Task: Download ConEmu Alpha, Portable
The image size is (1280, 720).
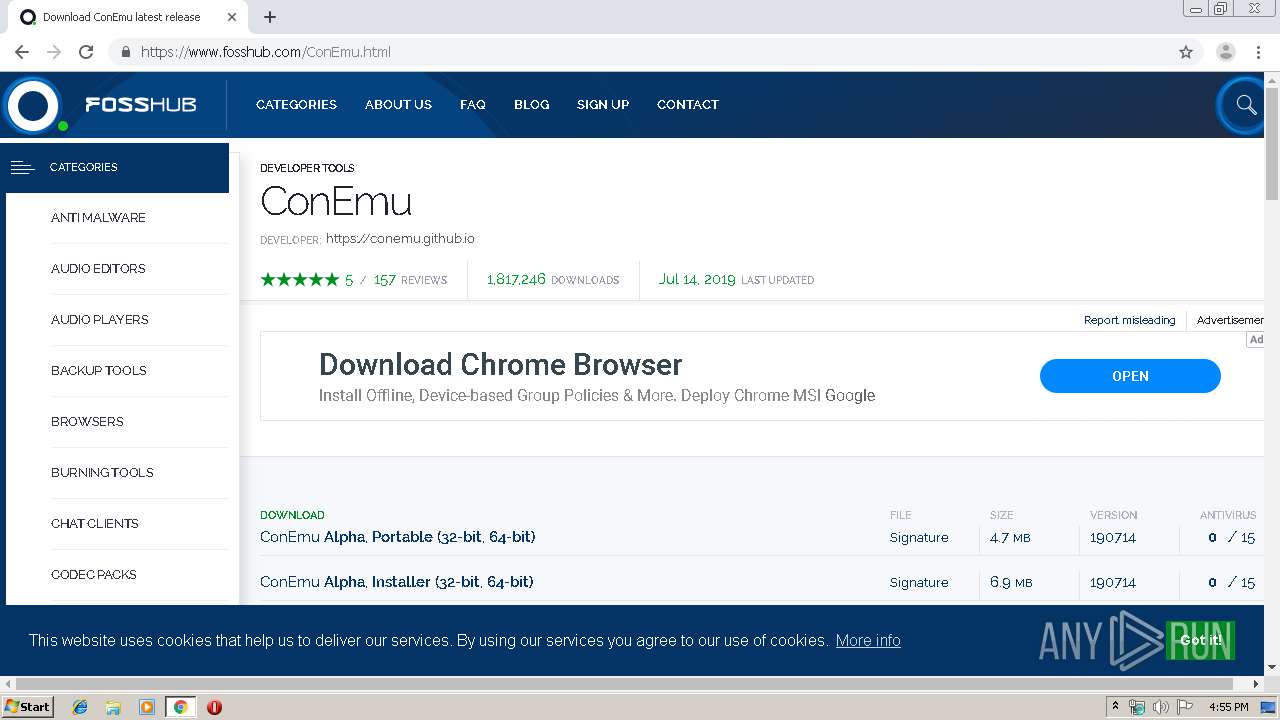Action: [x=397, y=537]
